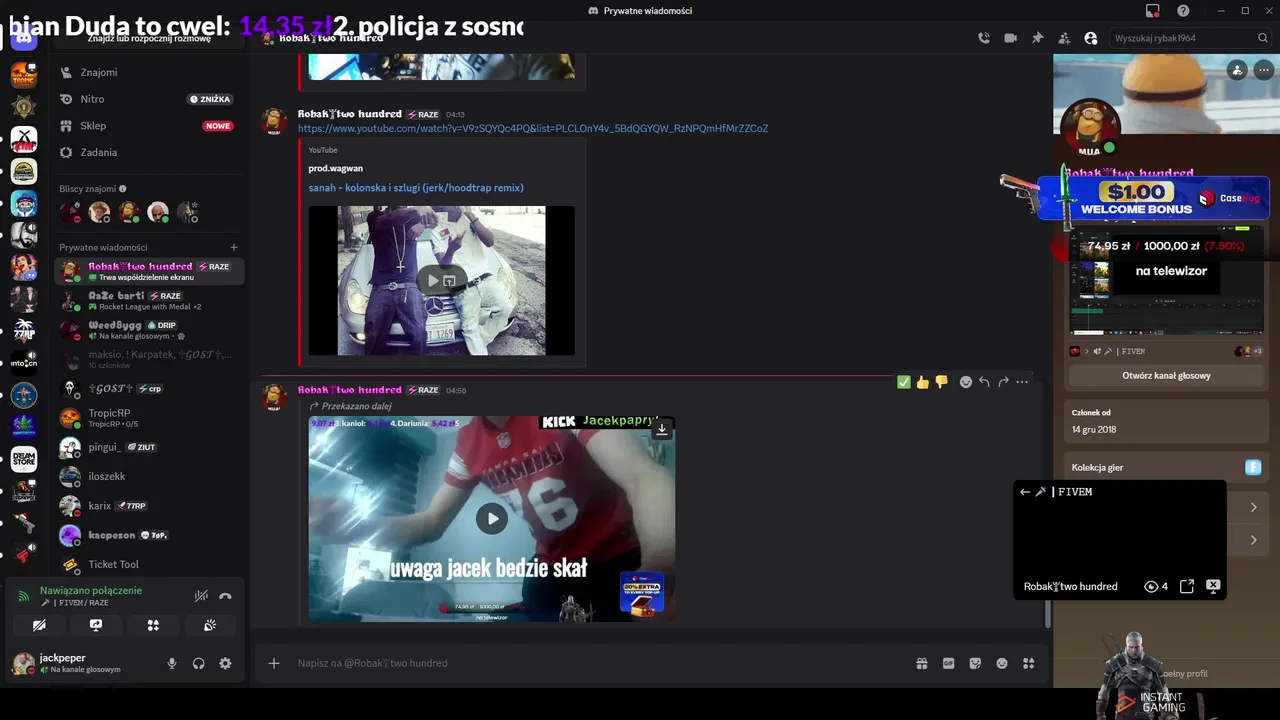Forward the hovered message
1280x720 pixels.
pos(1003,382)
